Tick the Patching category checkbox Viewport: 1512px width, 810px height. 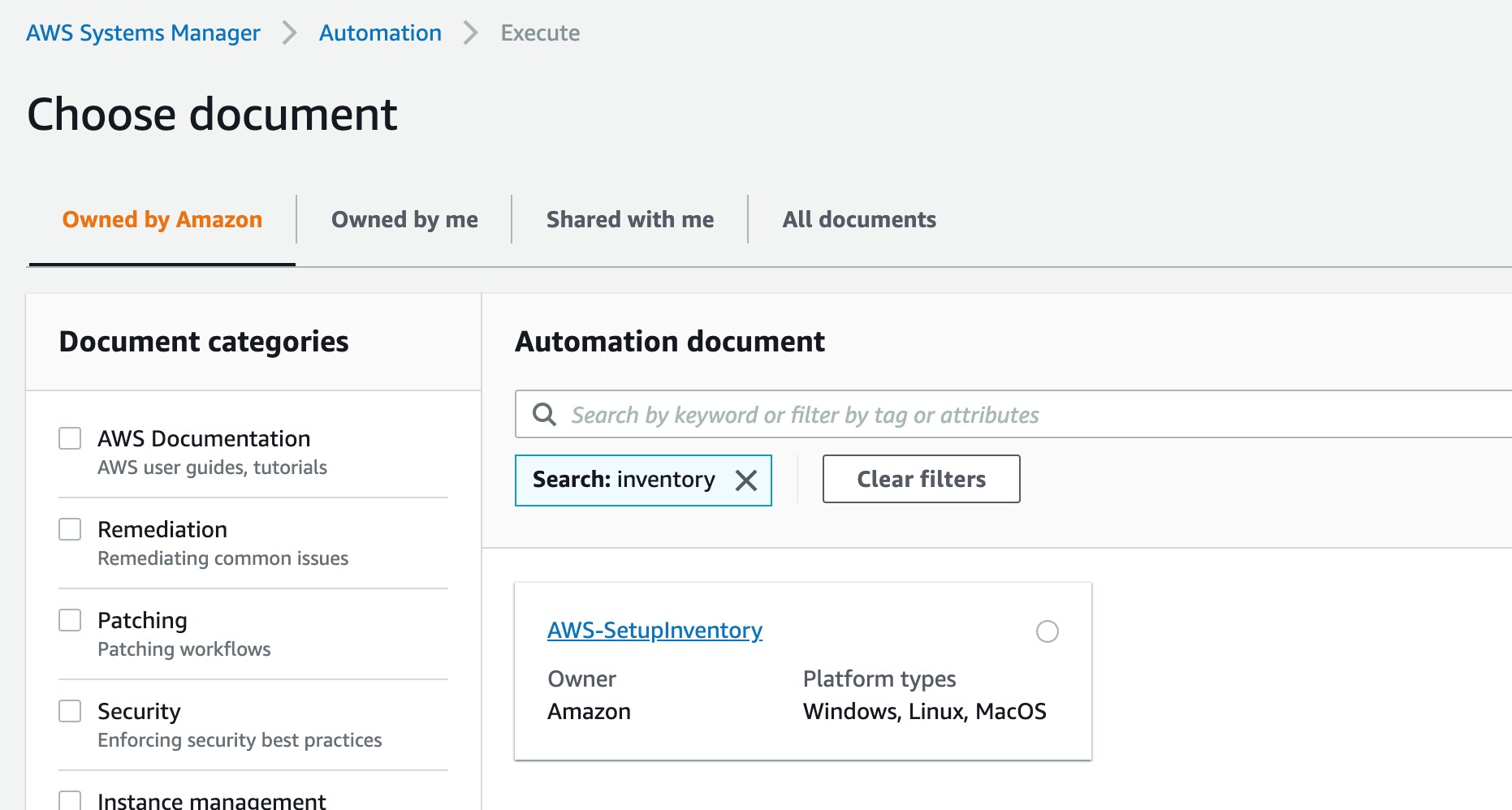coord(70,620)
